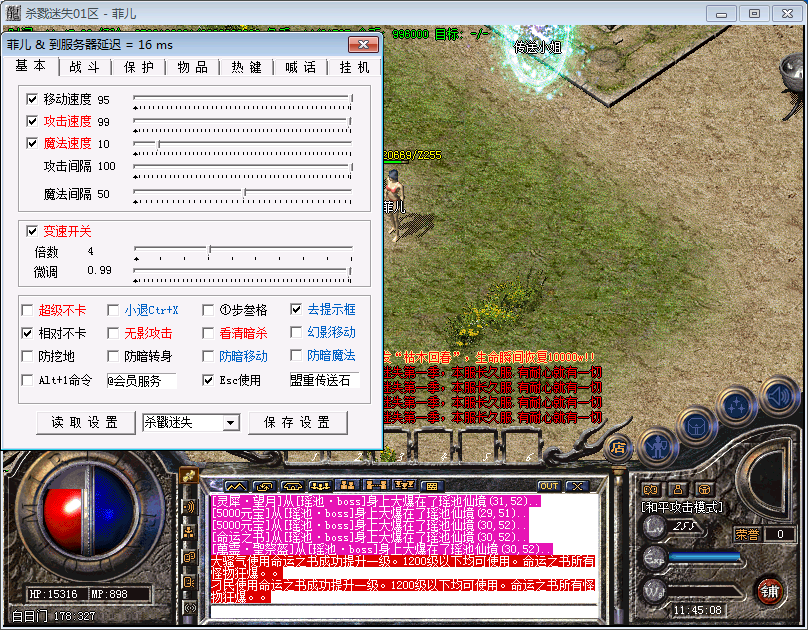Click the third chat toolbar handshake icon
Screen dimensions: 808x630
(292, 486)
